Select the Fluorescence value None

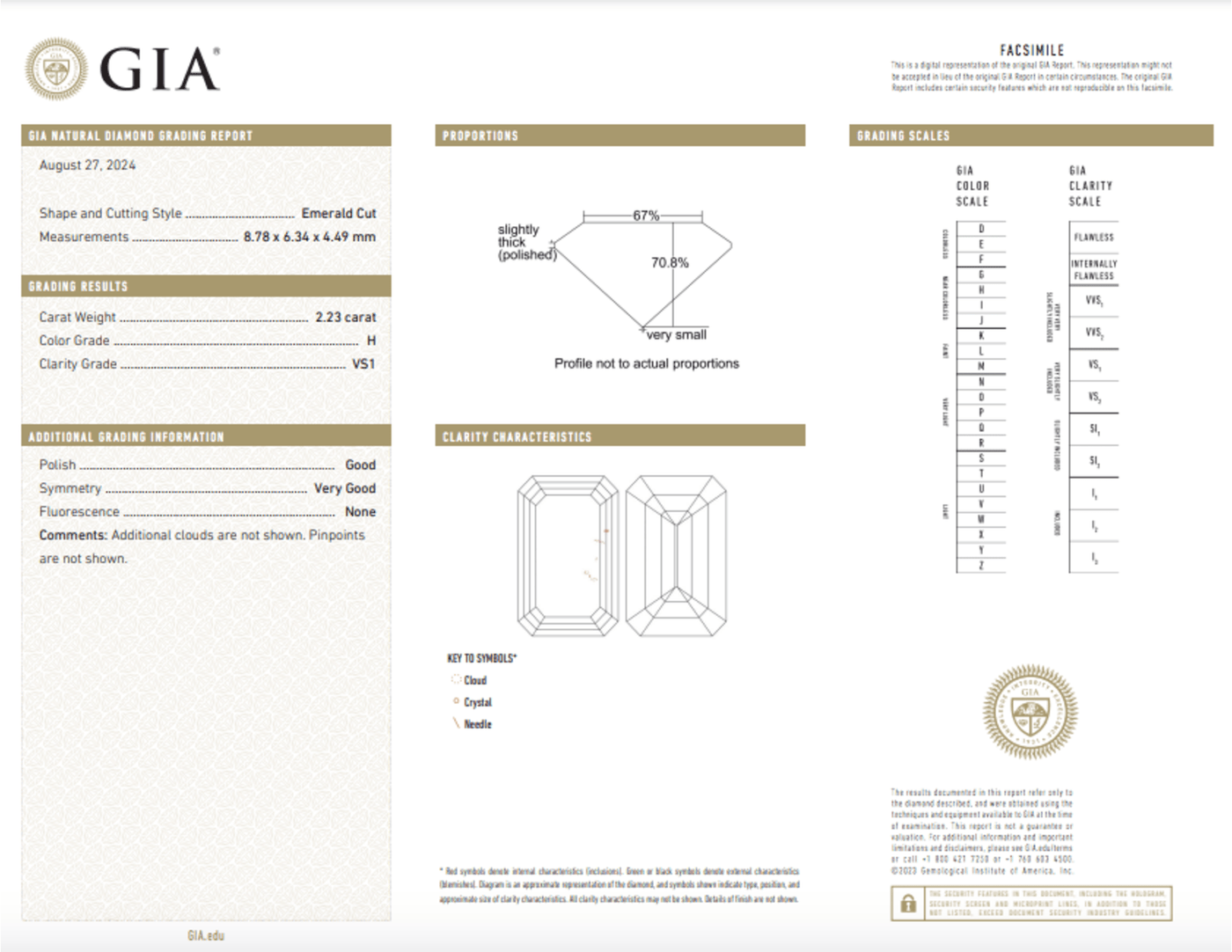tap(360, 511)
